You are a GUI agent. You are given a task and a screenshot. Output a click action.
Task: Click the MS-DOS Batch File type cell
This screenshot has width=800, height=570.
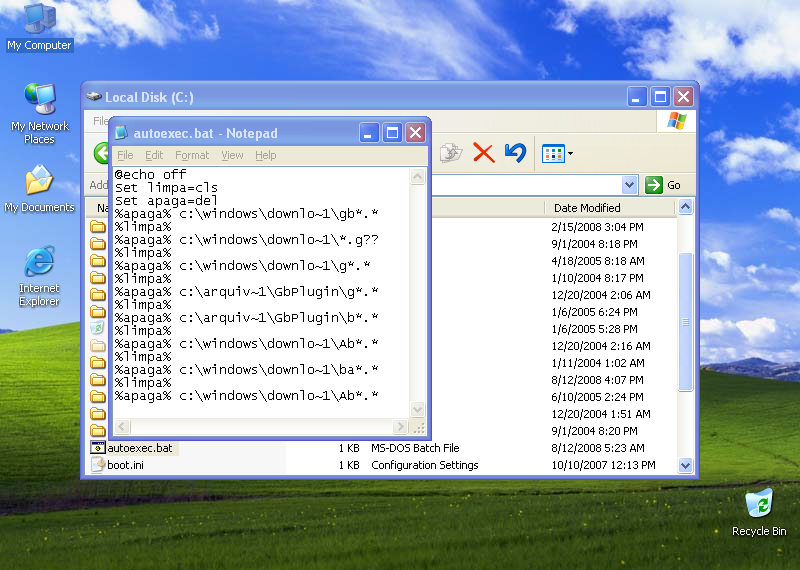[x=415, y=448]
